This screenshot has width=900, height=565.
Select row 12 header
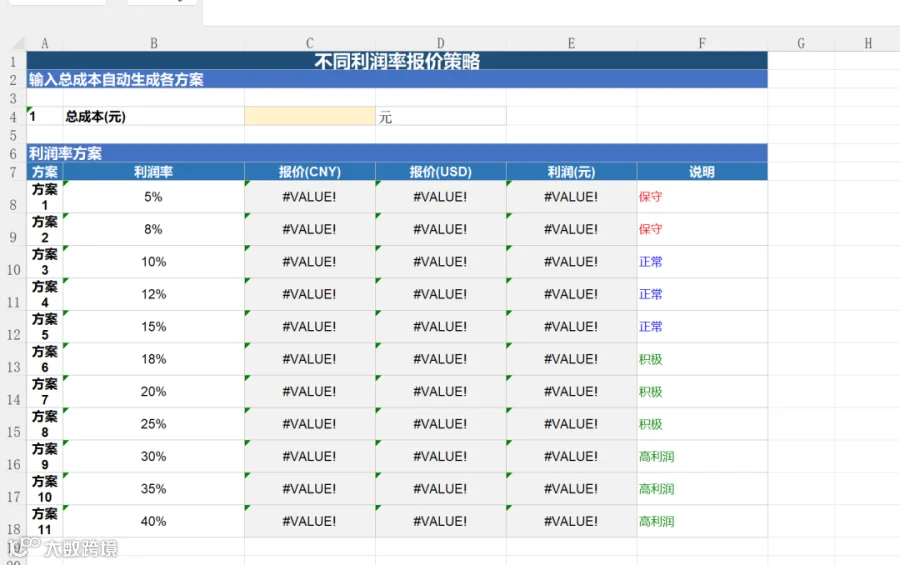tap(13, 327)
